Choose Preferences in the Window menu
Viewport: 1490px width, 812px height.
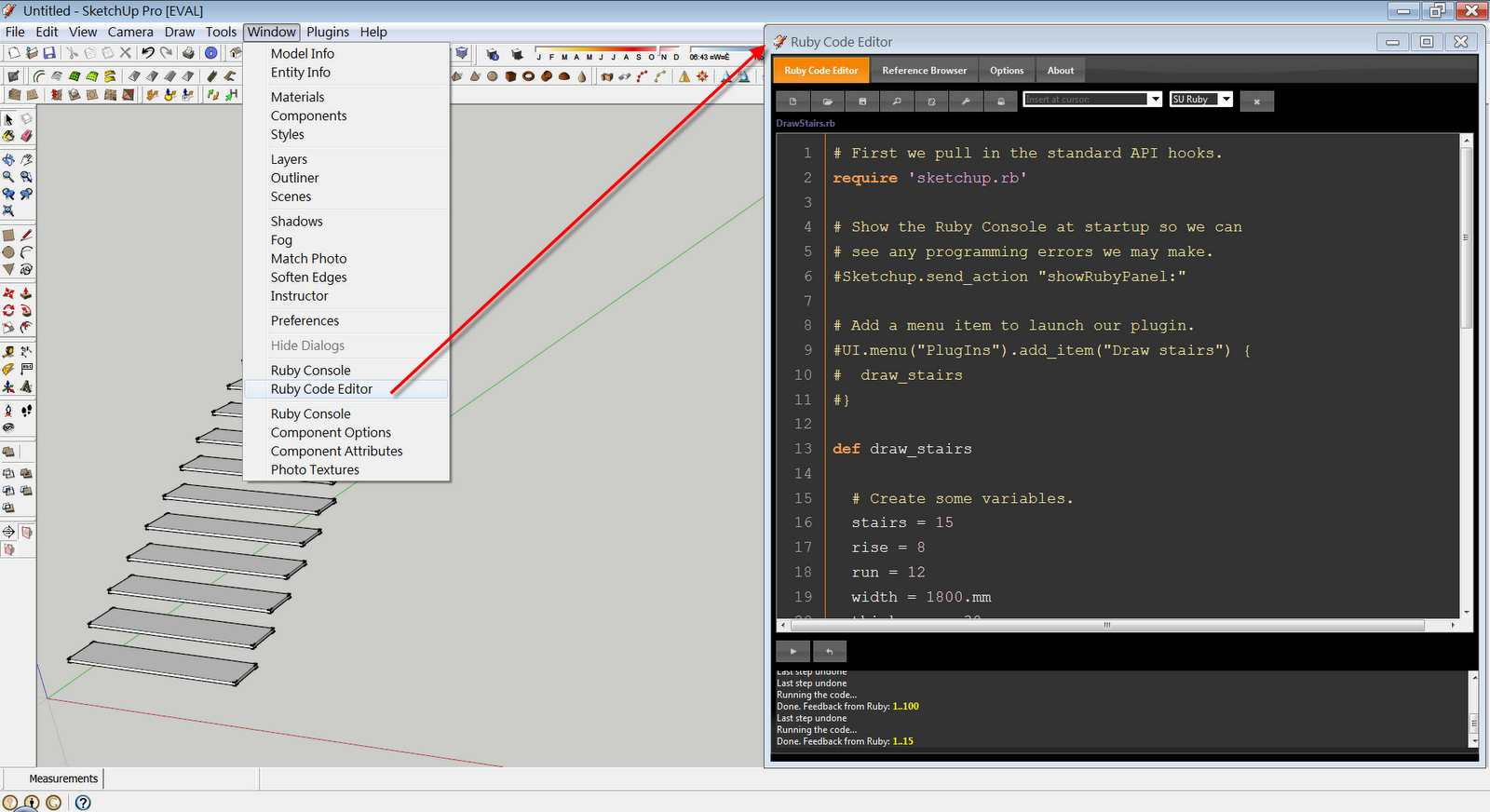pos(346,320)
